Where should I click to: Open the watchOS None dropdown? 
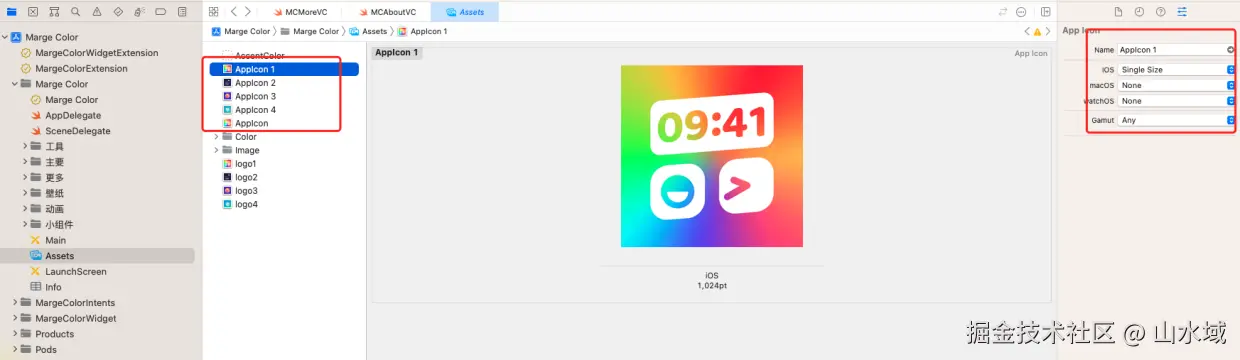pos(1177,101)
